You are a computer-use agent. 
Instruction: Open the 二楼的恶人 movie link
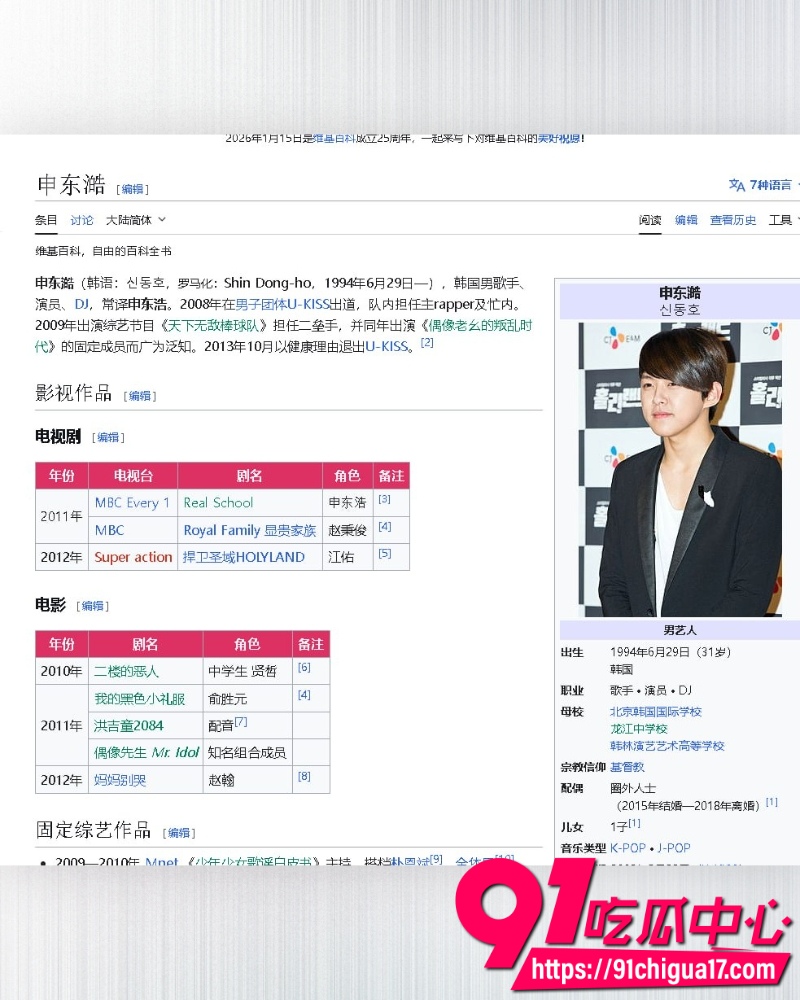(x=126, y=671)
